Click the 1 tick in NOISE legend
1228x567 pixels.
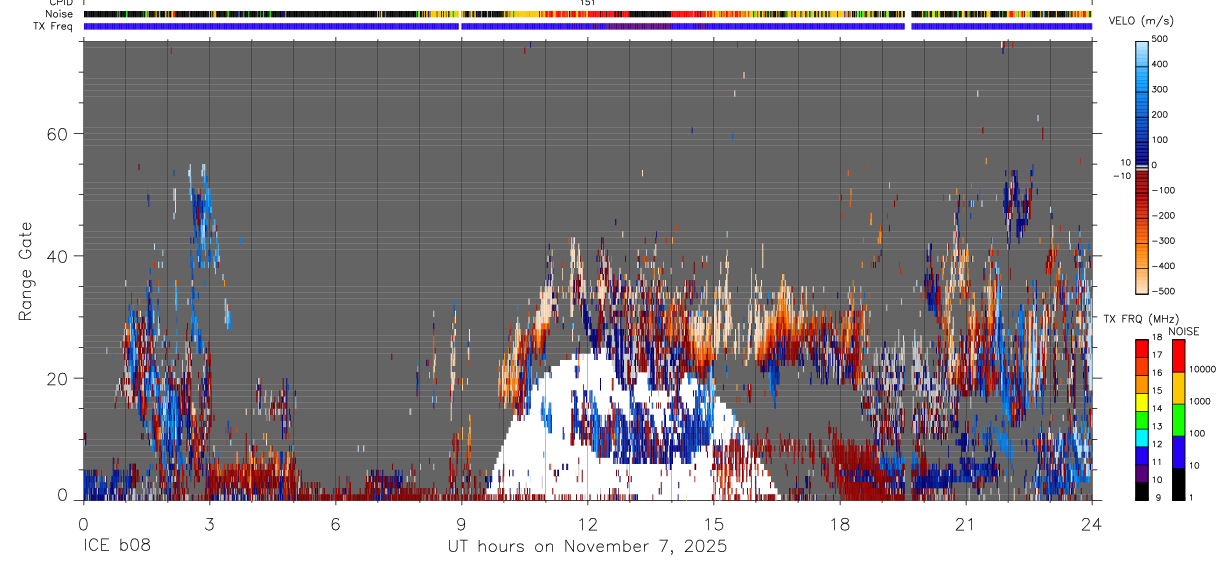click(1190, 497)
